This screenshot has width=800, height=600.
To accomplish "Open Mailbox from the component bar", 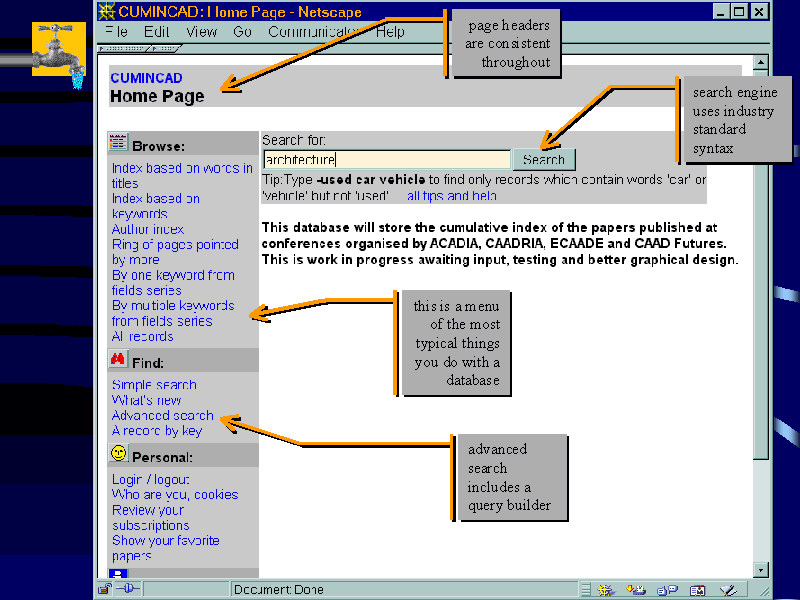I will pyautogui.click(x=634, y=589).
